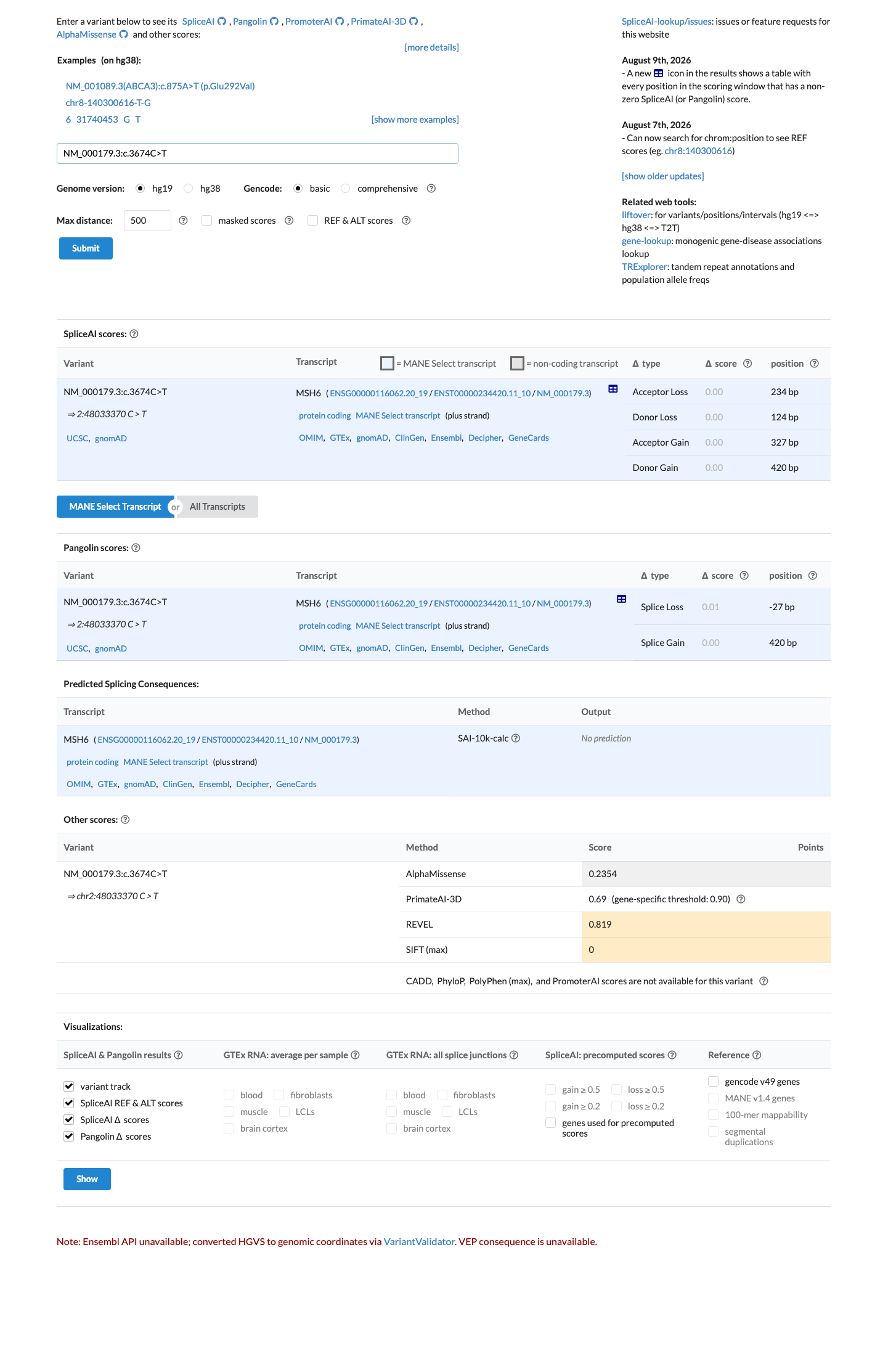Switch to All Transcripts view
Viewport: 896px width, 1356px height.
coord(217,507)
